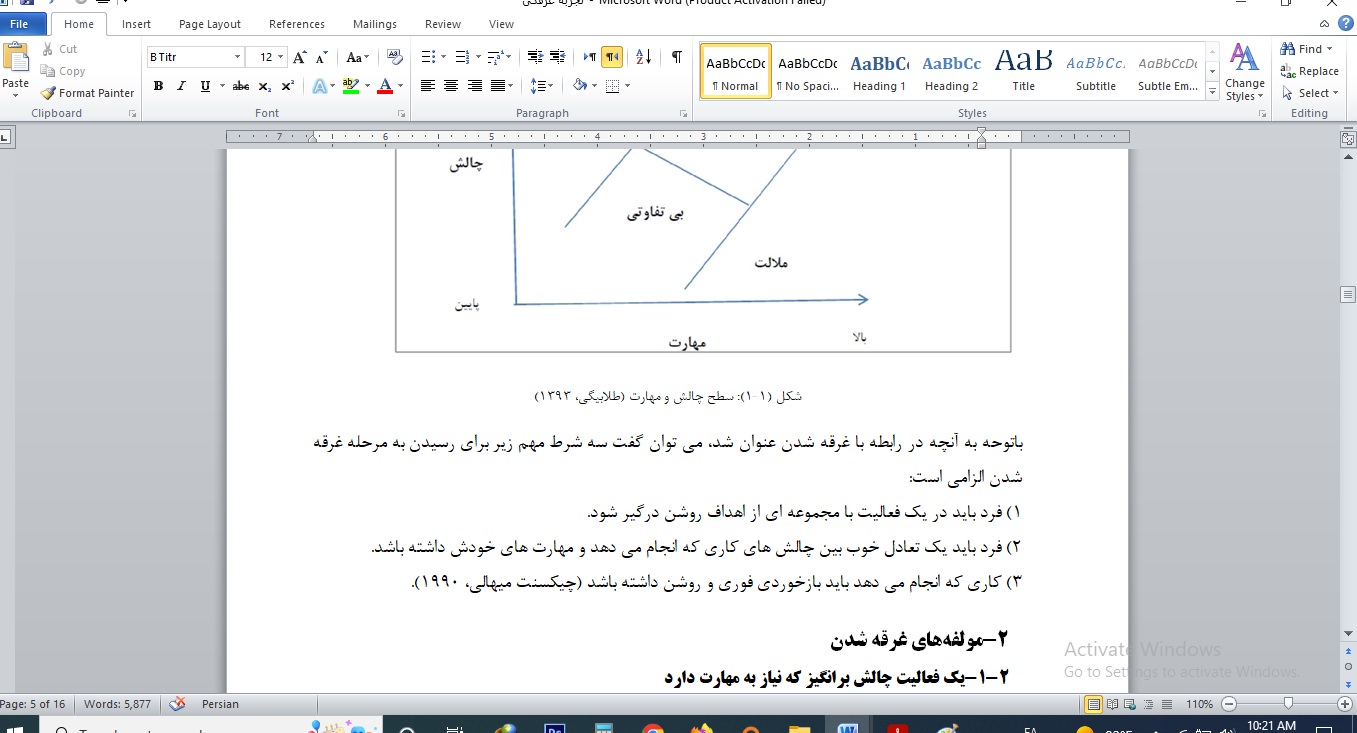Switch to the Page Layout ribbon tab
The image size is (1357, 733).
(x=209, y=23)
